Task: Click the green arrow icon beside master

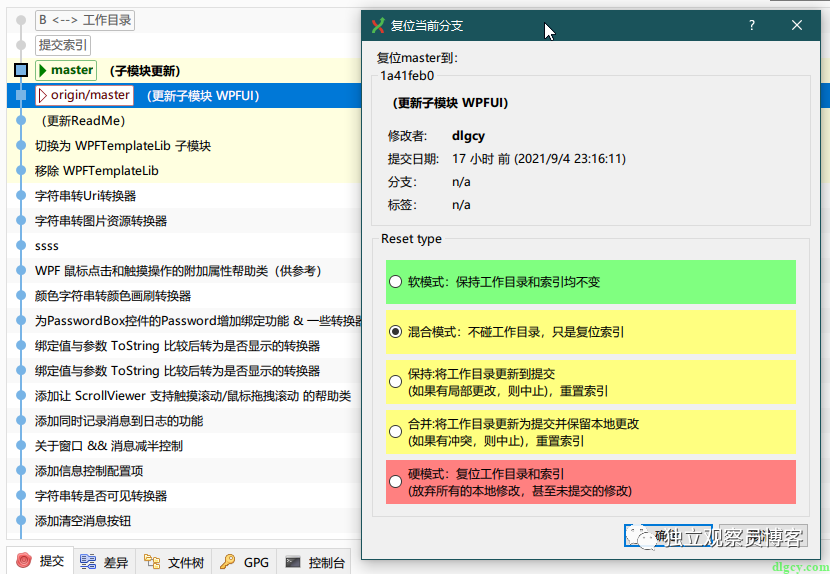Action: [x=43, y=70]
